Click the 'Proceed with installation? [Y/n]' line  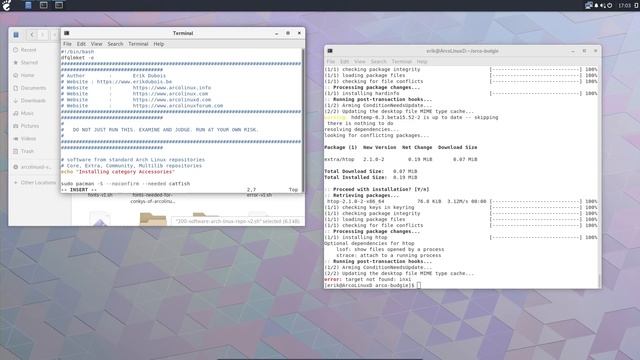[x=381, y=189]
